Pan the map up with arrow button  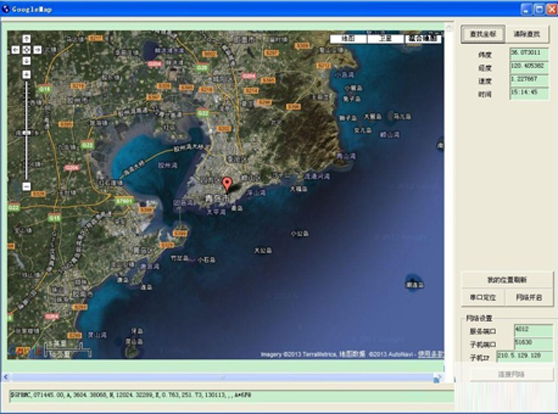(26, 38)
